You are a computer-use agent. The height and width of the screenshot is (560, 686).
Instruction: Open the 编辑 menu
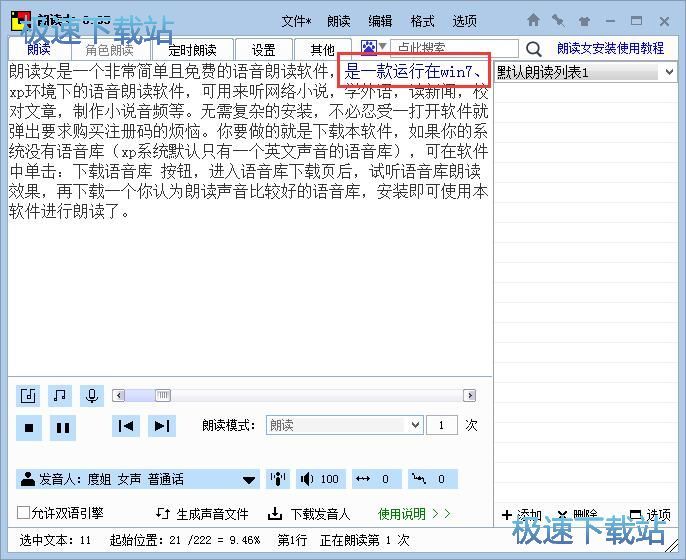coord(380,21)
